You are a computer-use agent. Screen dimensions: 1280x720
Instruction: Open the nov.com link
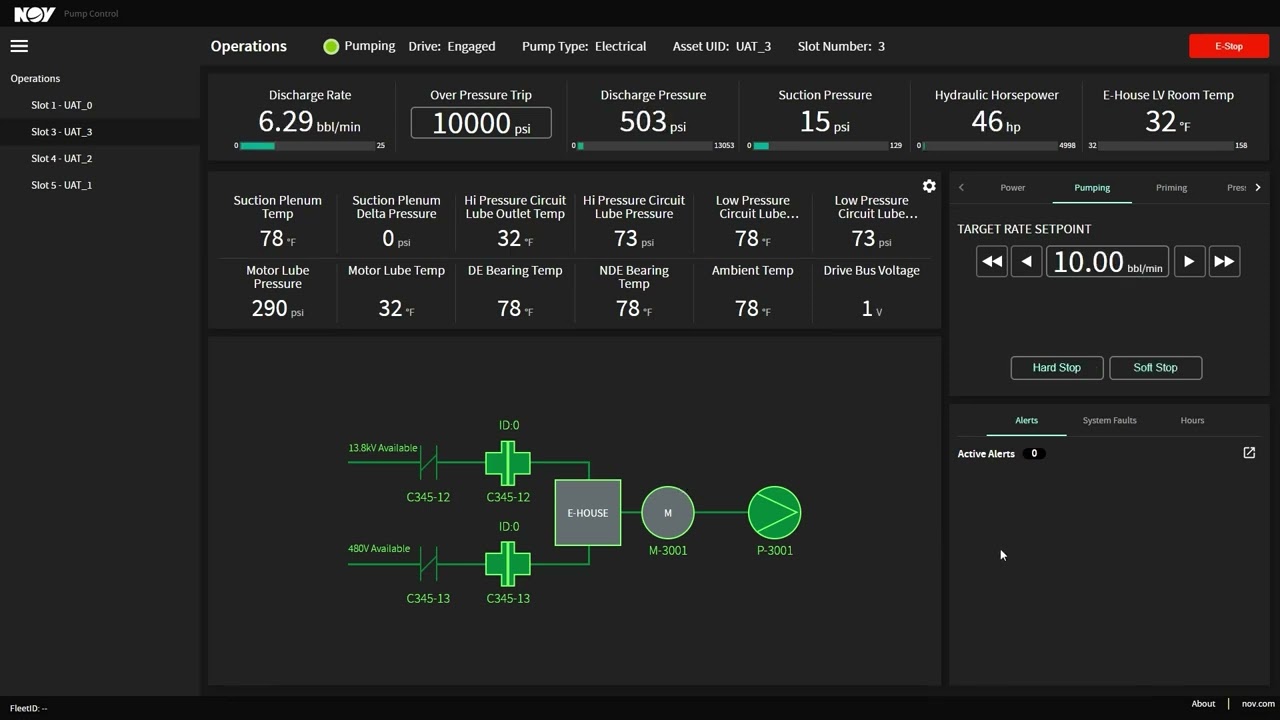click(x=1259, y=704)
